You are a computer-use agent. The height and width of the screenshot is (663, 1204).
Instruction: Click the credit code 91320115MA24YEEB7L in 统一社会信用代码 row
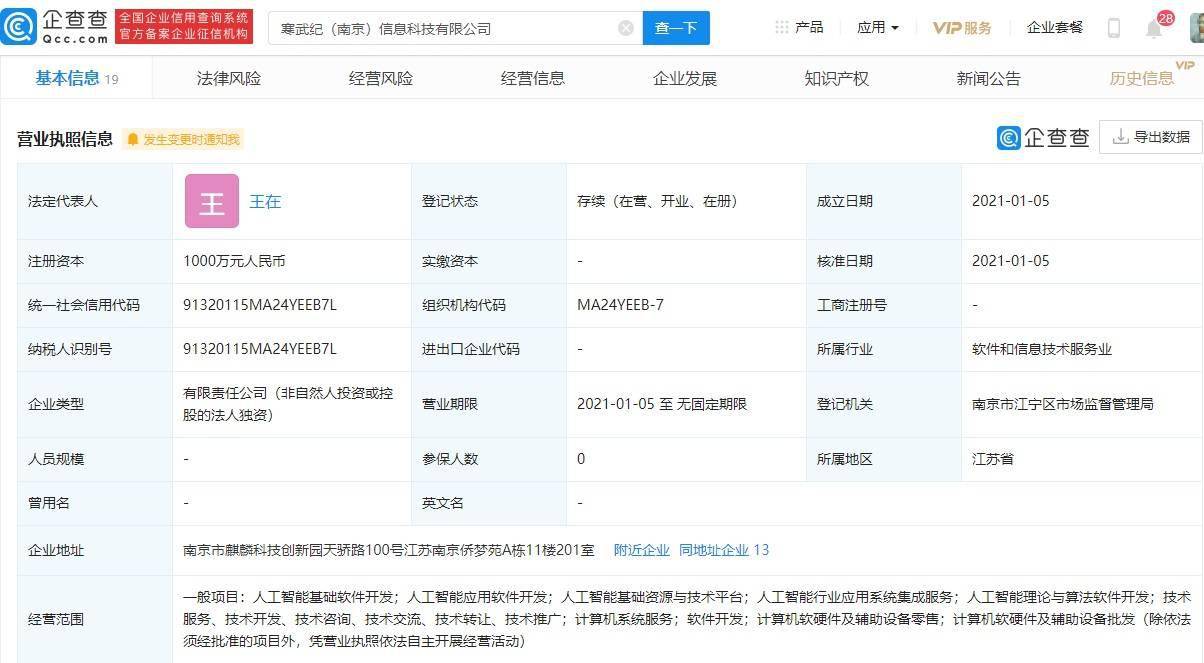260,305
